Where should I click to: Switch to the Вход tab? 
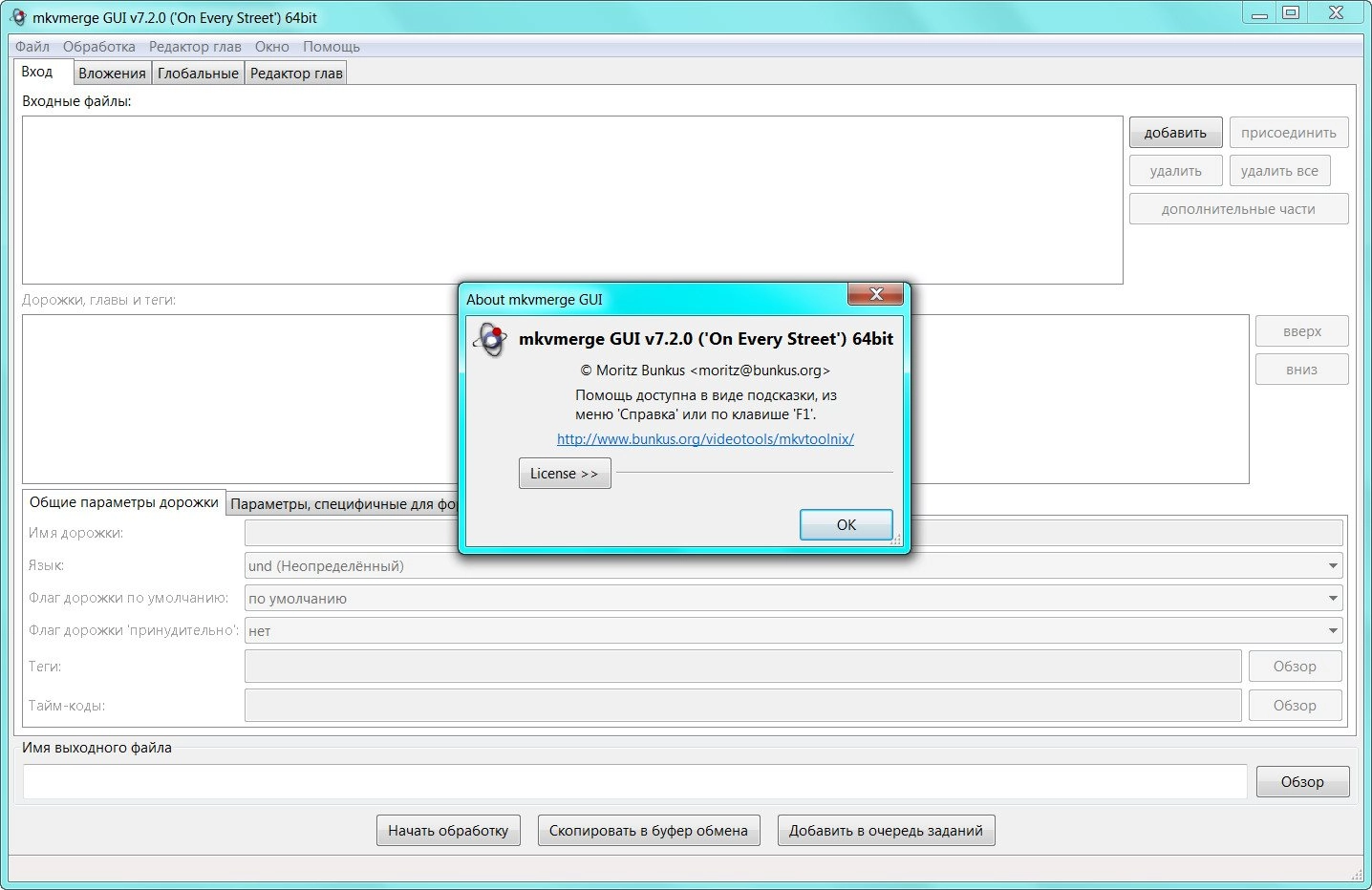coord(42,72)
